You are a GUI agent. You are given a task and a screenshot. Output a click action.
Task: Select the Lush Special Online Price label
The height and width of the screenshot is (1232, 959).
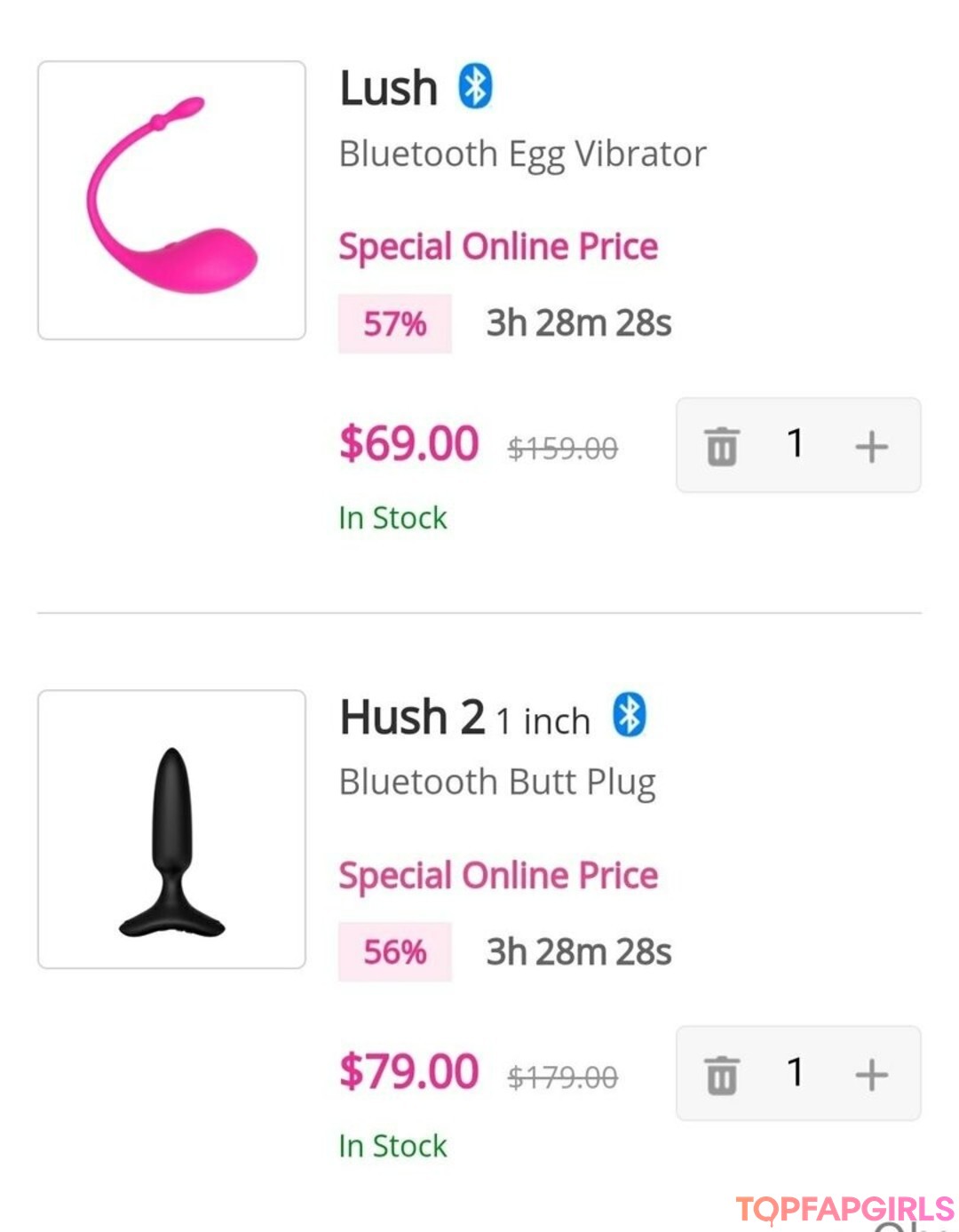click(498, 247)
